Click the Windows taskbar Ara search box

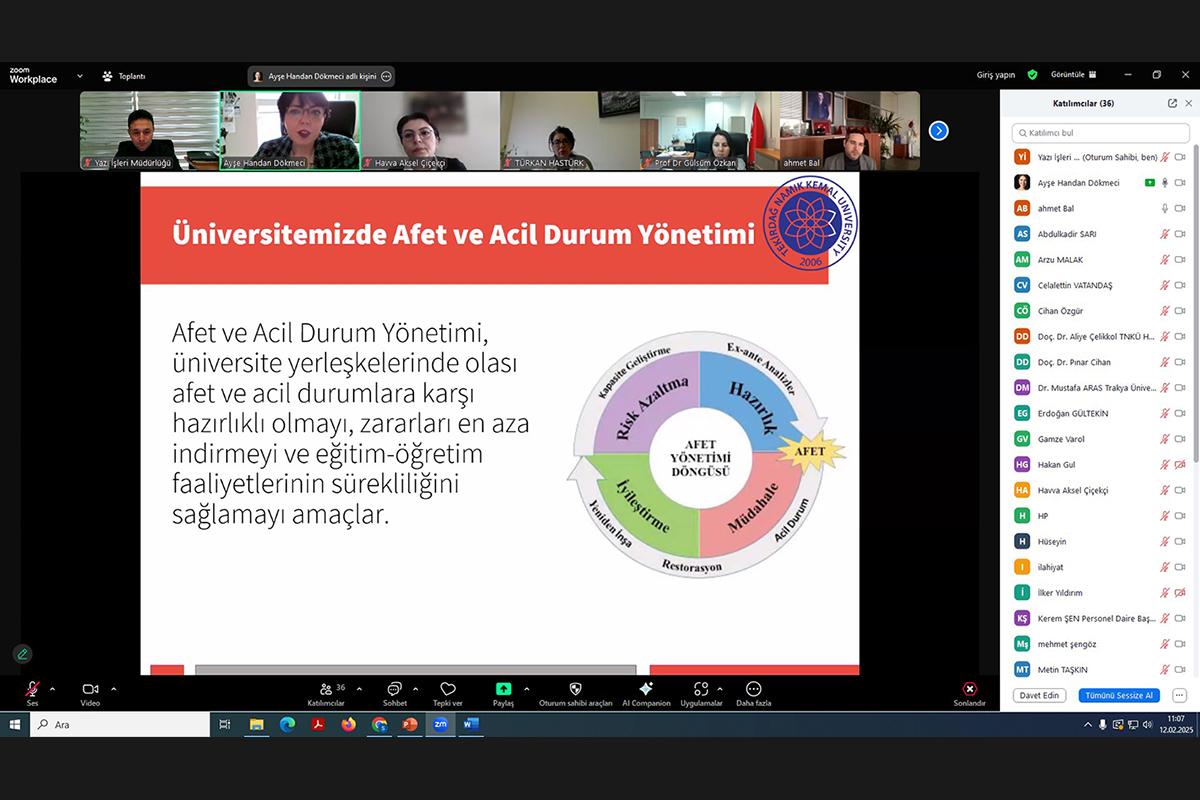pos(119,724)
